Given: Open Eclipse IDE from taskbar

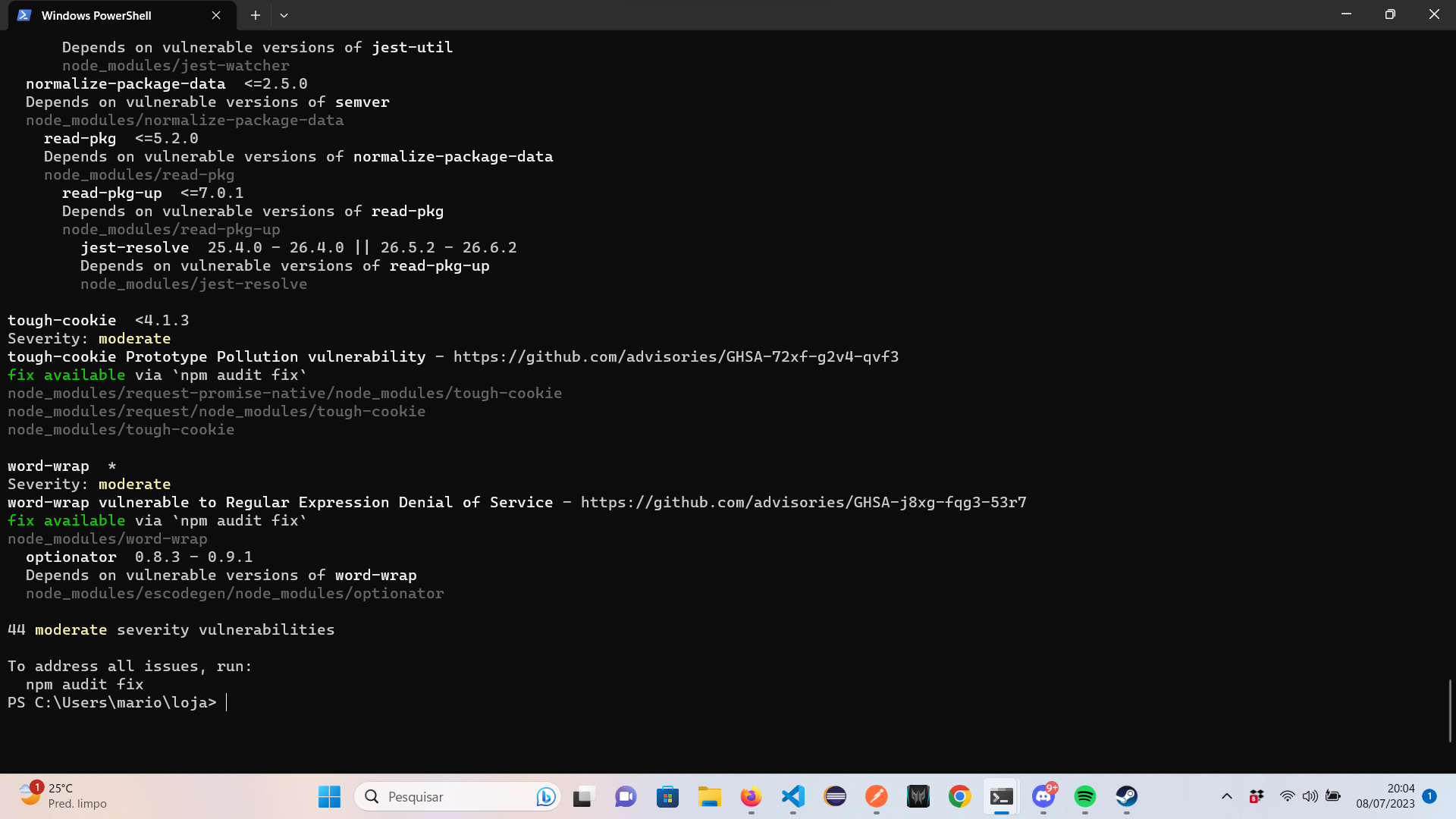Looking at the screenshot, I should 835,796.
